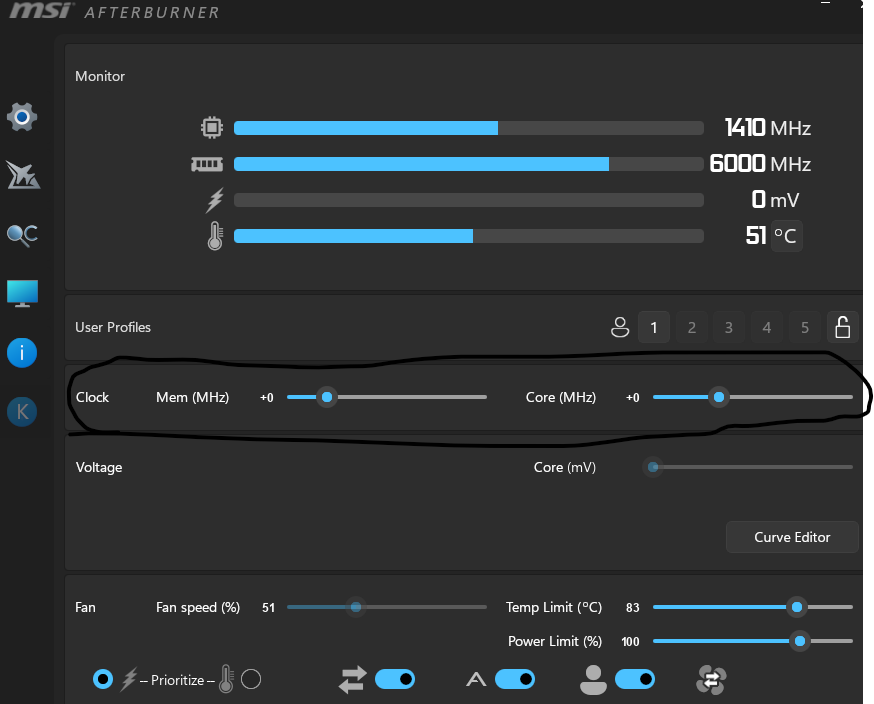Click the 51 temperature reading
This screenshot has height=704, width=874.
pos(756,236)
